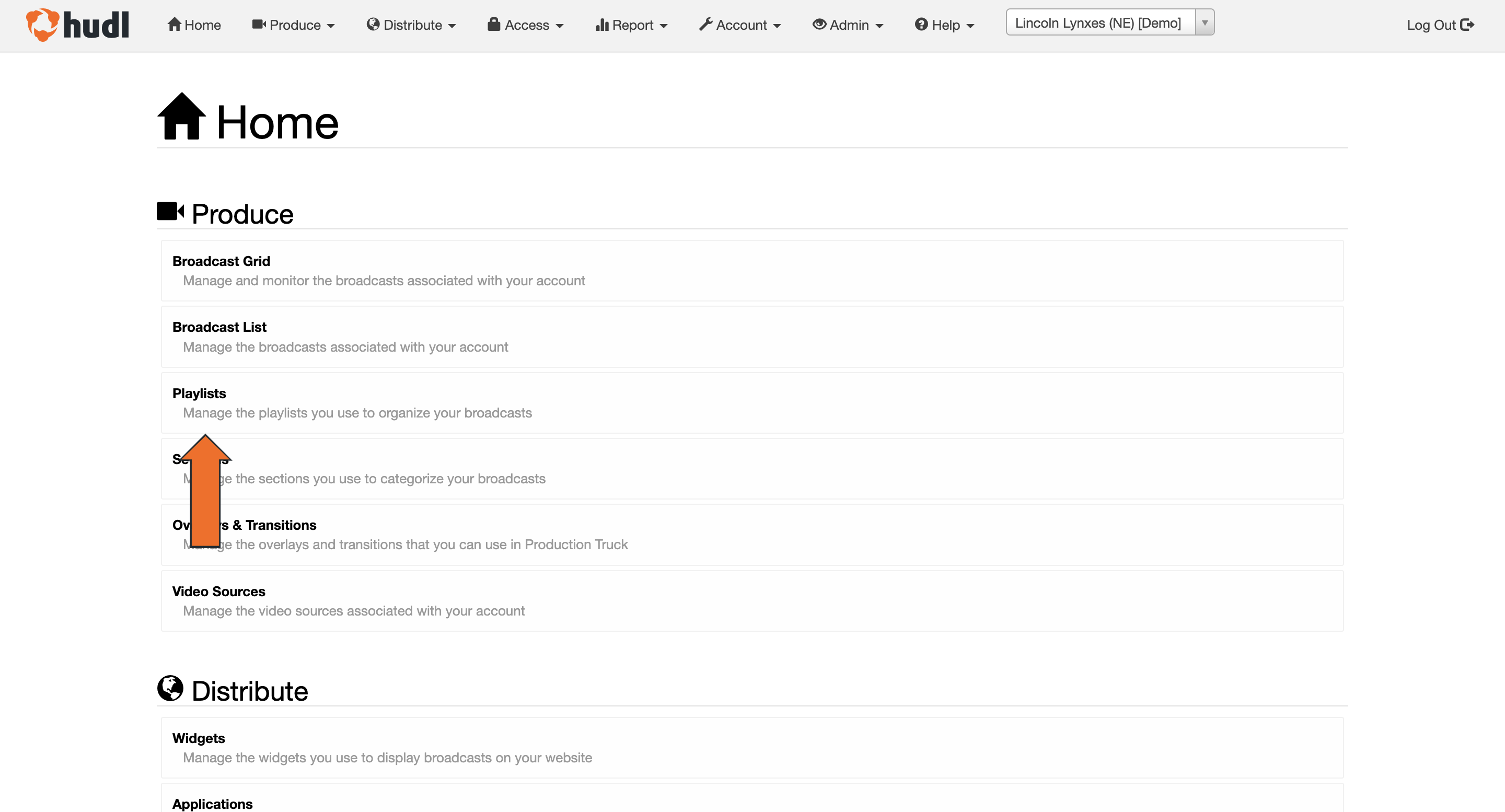Screen dimensions: 1505x812
Task: Expand the Admin dropdown menu
Action: (x=848, y=25)
